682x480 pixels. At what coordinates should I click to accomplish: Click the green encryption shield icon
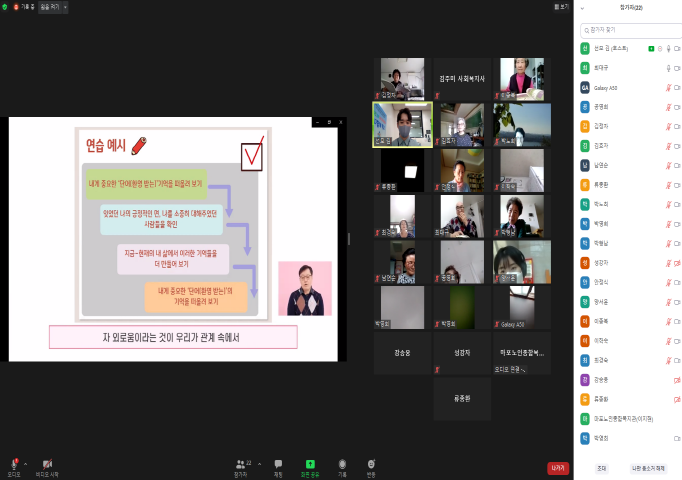pos(4,6)
